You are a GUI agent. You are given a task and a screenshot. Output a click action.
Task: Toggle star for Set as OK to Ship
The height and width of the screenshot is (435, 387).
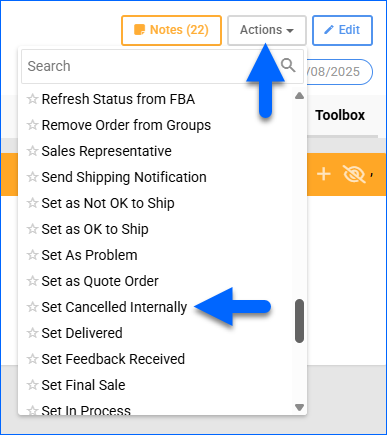[32, 229]
